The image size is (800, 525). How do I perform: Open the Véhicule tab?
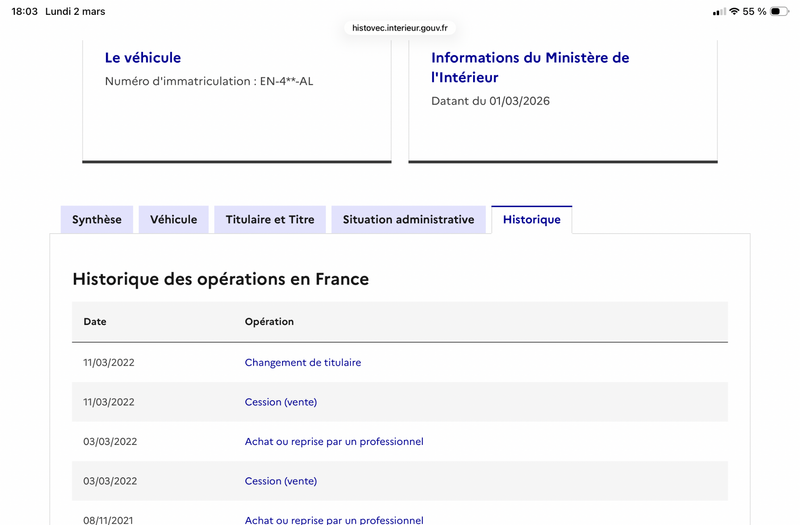point(173,220)
